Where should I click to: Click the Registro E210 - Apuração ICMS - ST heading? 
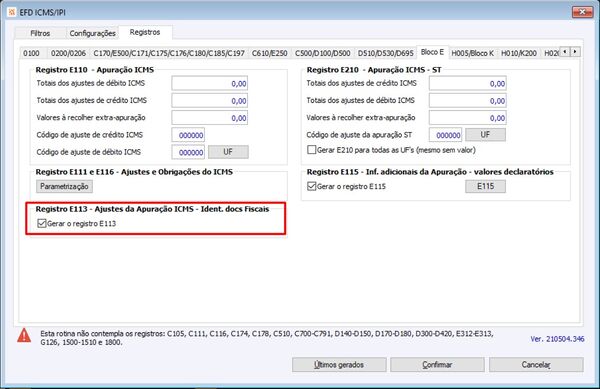coord(374,70)
